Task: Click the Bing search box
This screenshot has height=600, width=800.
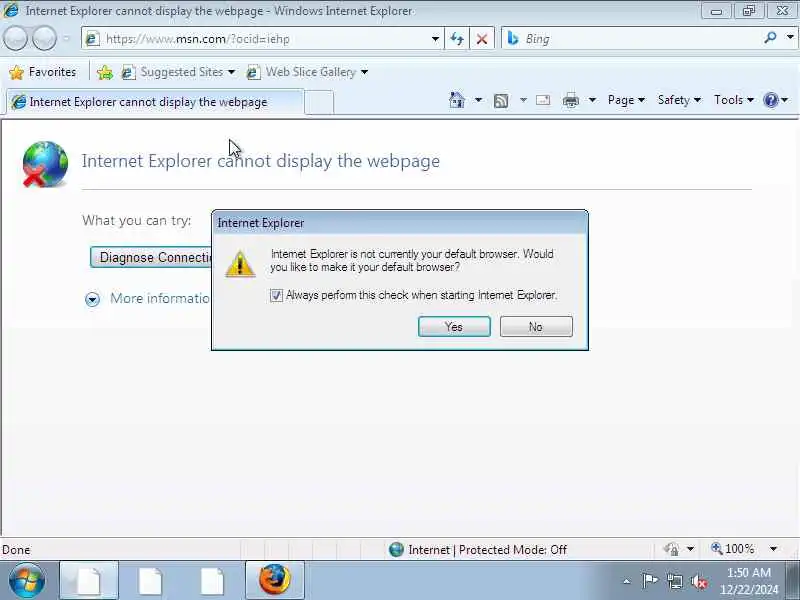Action: pos(633,39)
